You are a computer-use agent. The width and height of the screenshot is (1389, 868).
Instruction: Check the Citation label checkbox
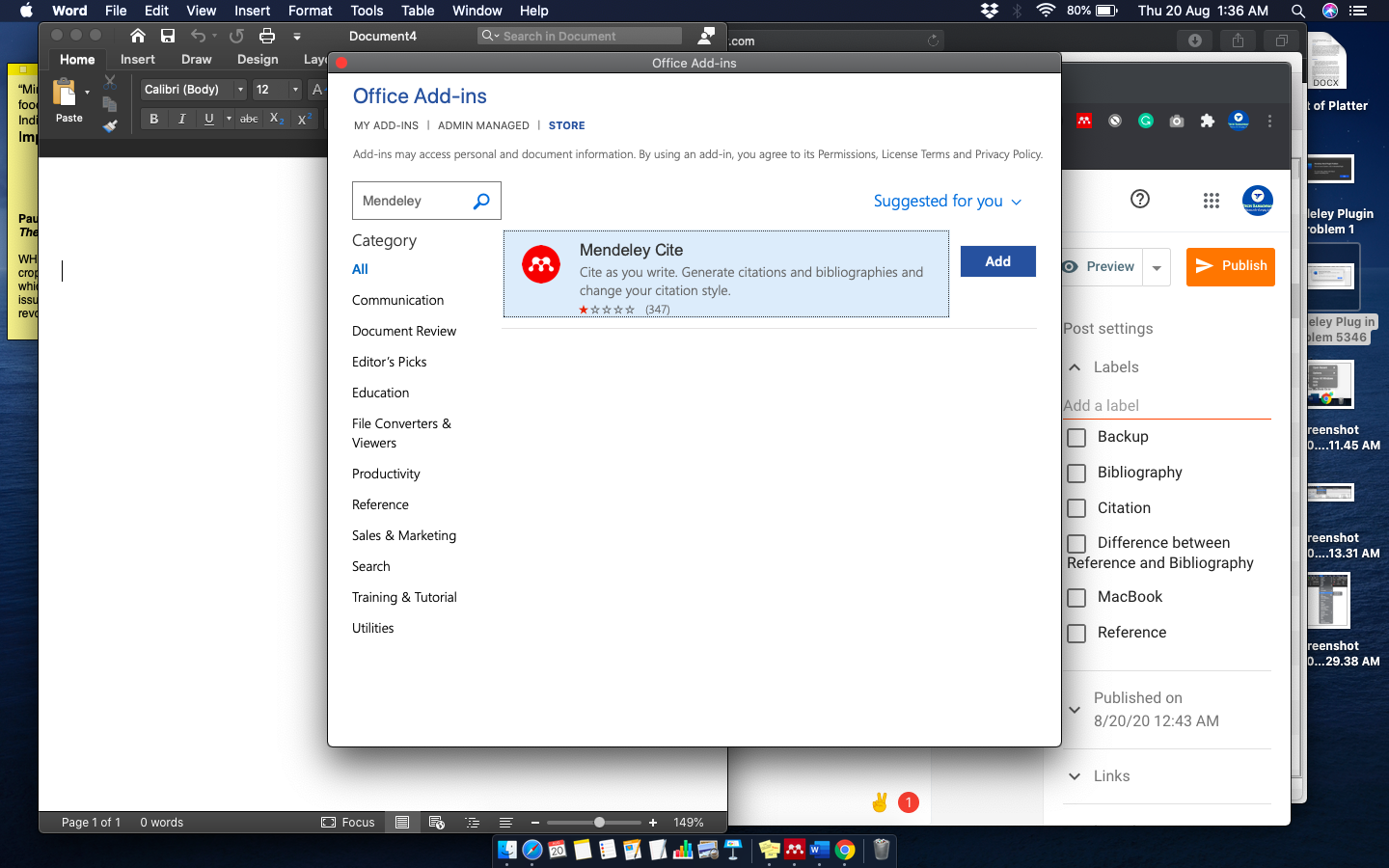(x=1076, y=509)
